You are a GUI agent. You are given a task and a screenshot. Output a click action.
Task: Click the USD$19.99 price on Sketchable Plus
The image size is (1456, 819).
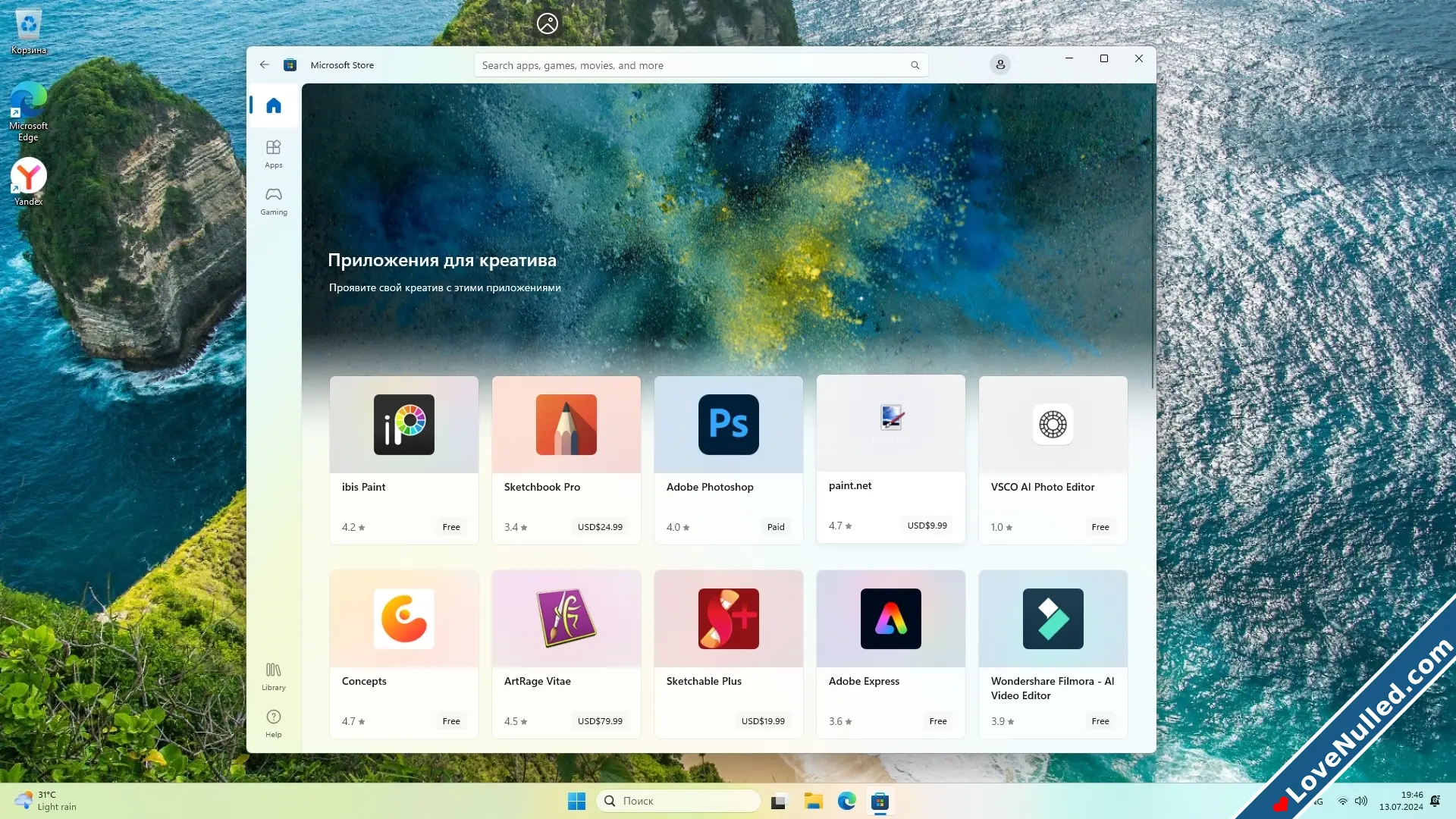click(763, 721)
